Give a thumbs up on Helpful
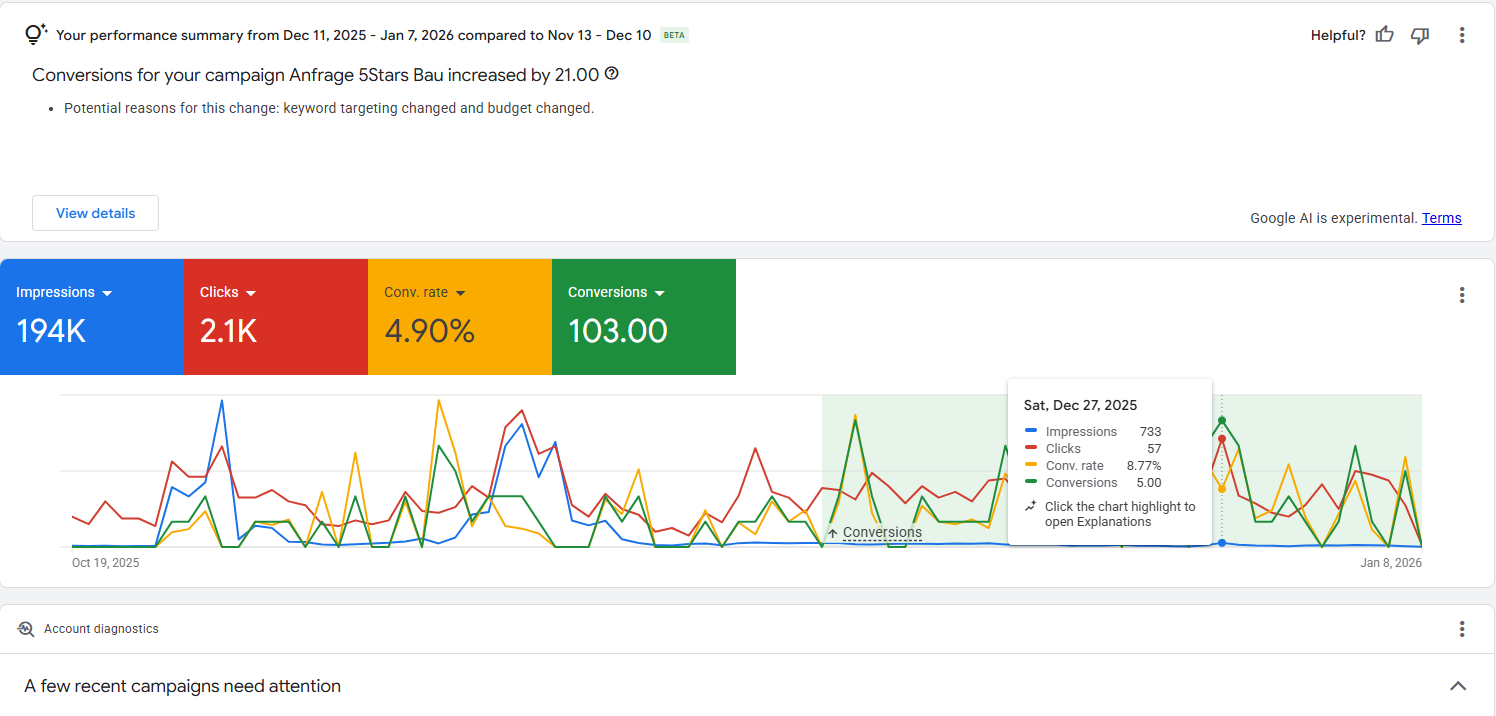The image size is (1496, 716). 1384,34
